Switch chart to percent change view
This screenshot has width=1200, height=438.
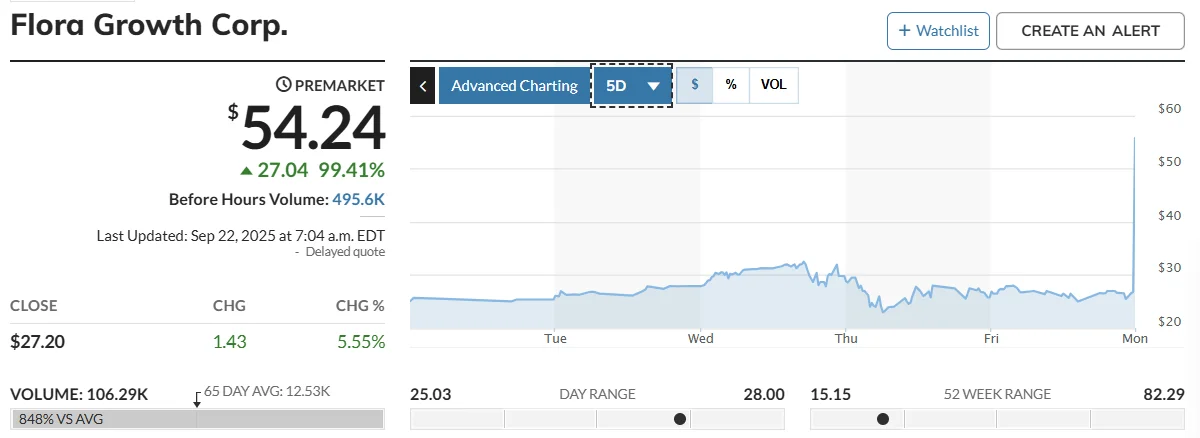click(731, 85)
